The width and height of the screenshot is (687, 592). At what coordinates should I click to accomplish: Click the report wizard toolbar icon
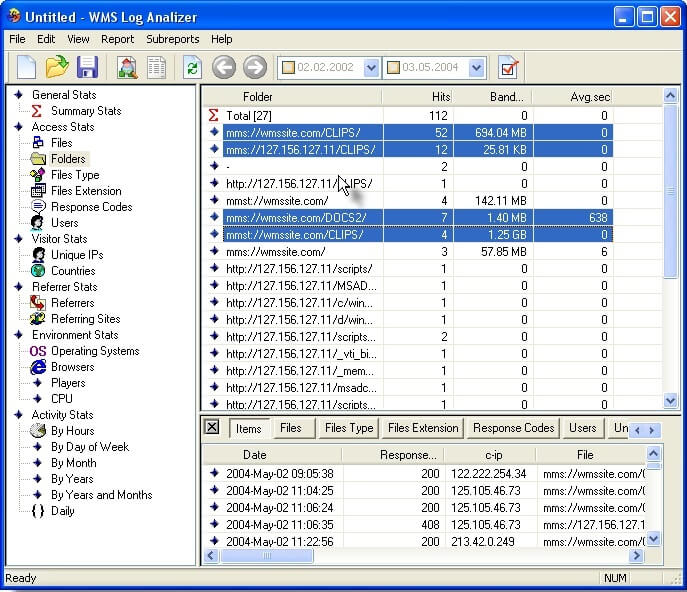[127, 68]
